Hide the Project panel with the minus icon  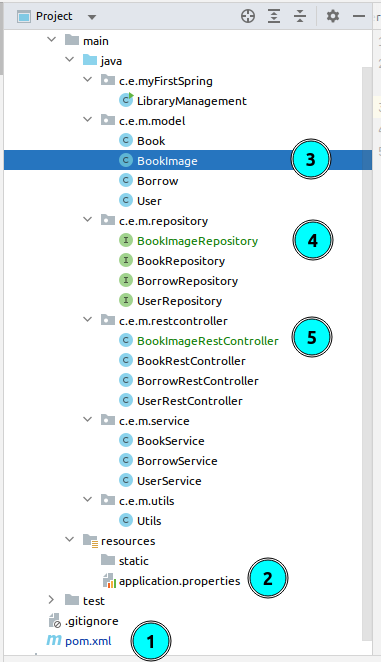359,16
